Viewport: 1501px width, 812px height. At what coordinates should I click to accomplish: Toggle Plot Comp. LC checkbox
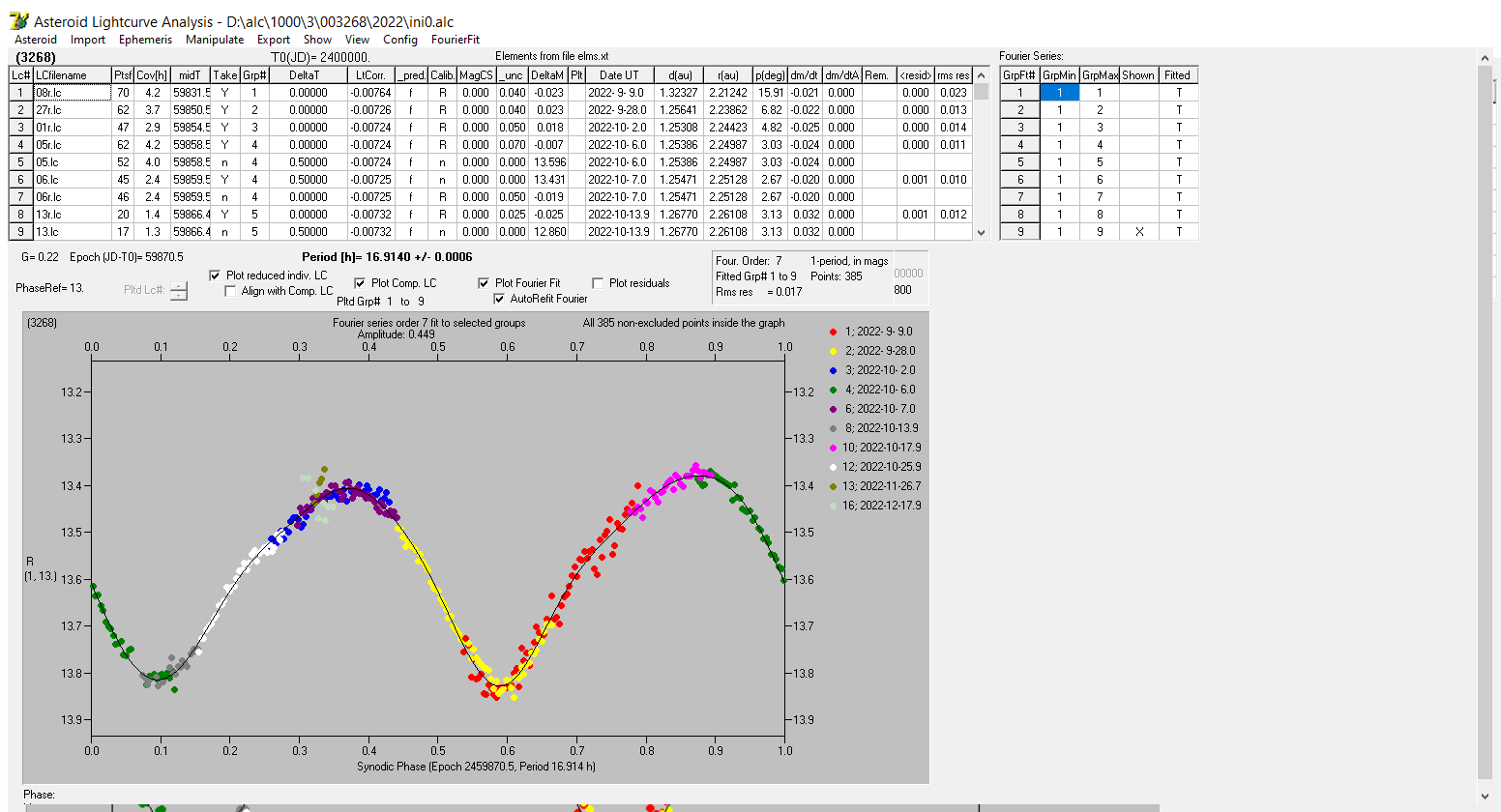tap(360, 283)
